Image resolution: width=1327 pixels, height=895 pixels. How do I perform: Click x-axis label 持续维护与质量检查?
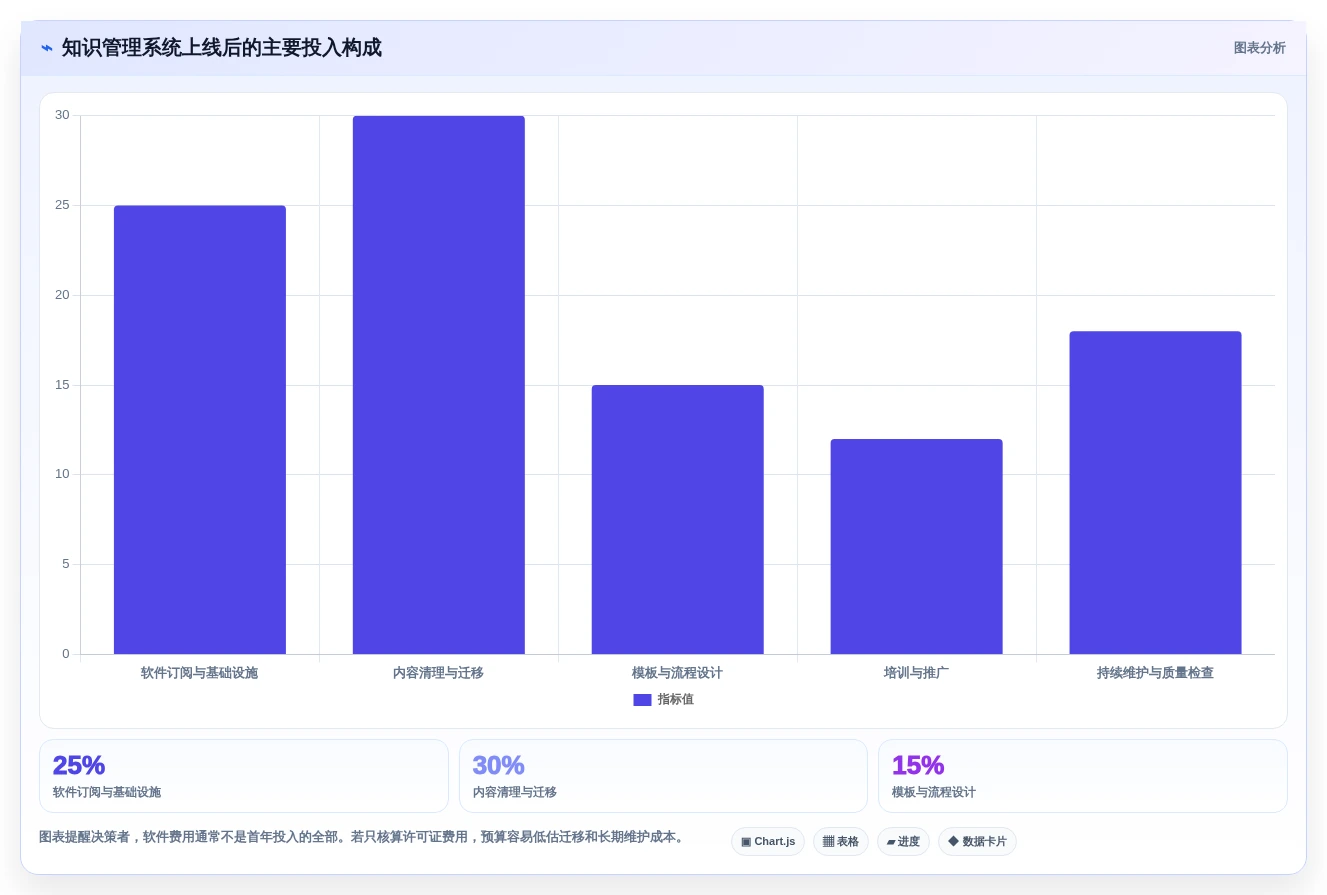(x=1156, y=673)
